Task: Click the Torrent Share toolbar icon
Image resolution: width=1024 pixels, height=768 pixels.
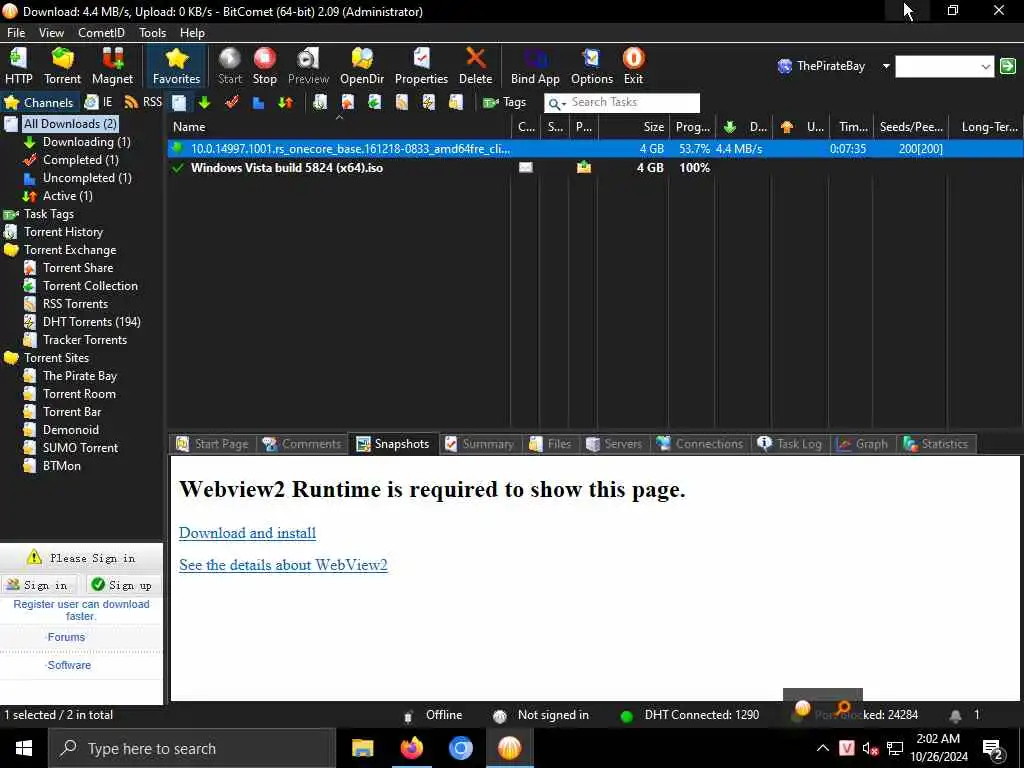Action: [347, 103]
